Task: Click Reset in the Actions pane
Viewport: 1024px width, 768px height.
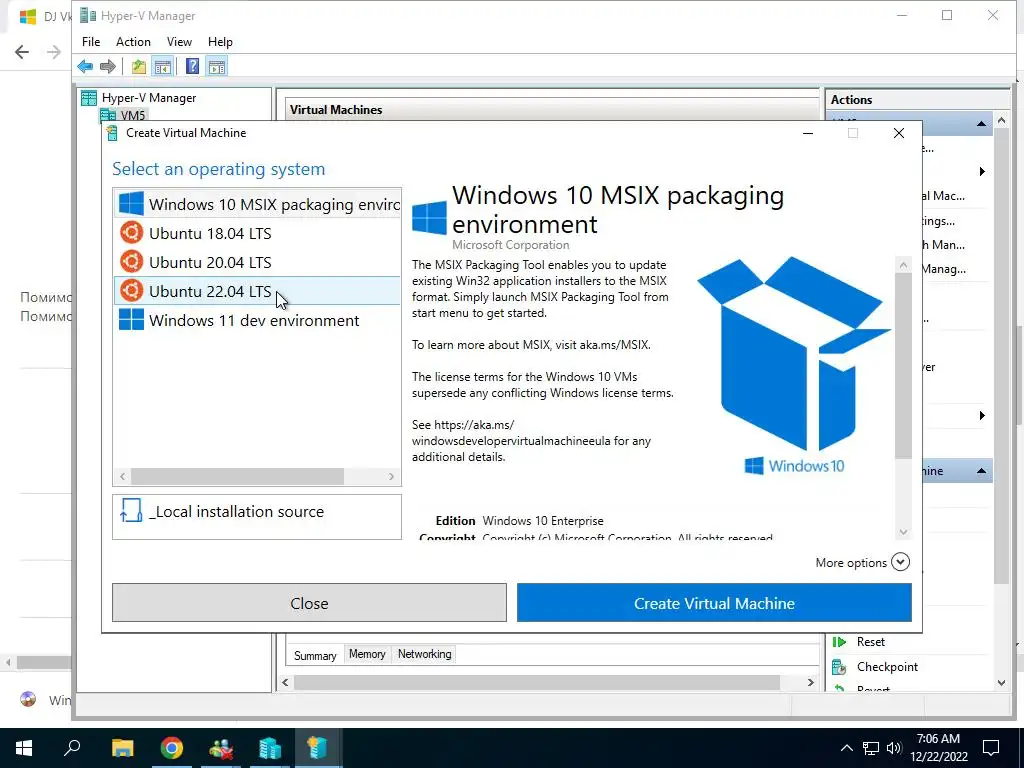Action: click(871, 642)
